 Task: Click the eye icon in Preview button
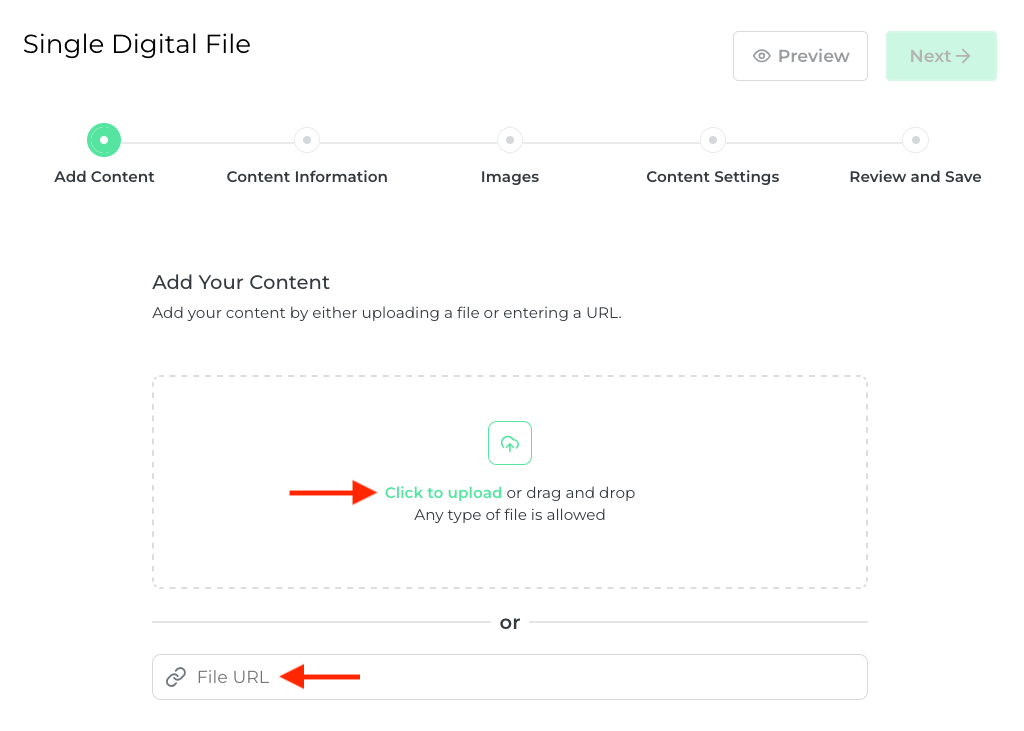762,56
